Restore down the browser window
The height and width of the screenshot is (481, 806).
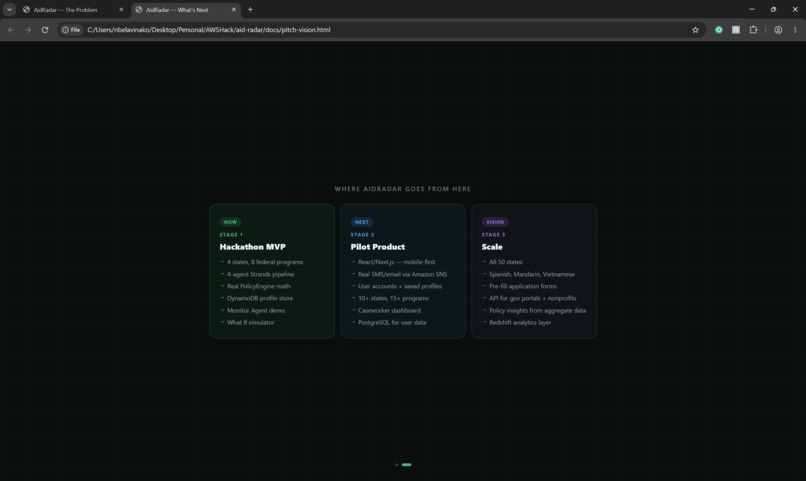click(774, 9)
